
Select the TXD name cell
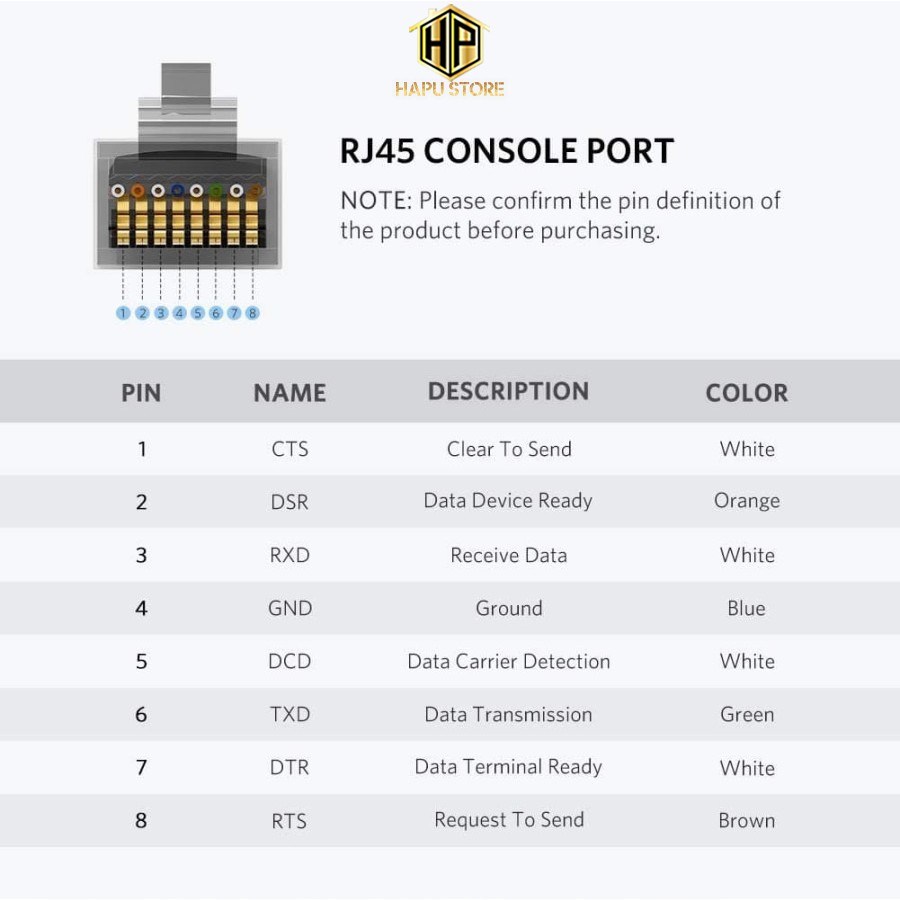(290, 714)
